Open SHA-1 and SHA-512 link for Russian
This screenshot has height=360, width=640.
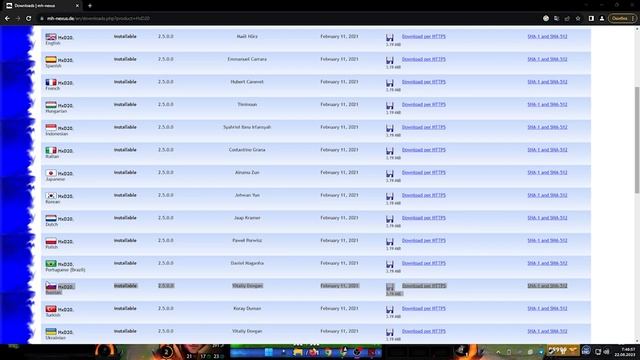547,286
